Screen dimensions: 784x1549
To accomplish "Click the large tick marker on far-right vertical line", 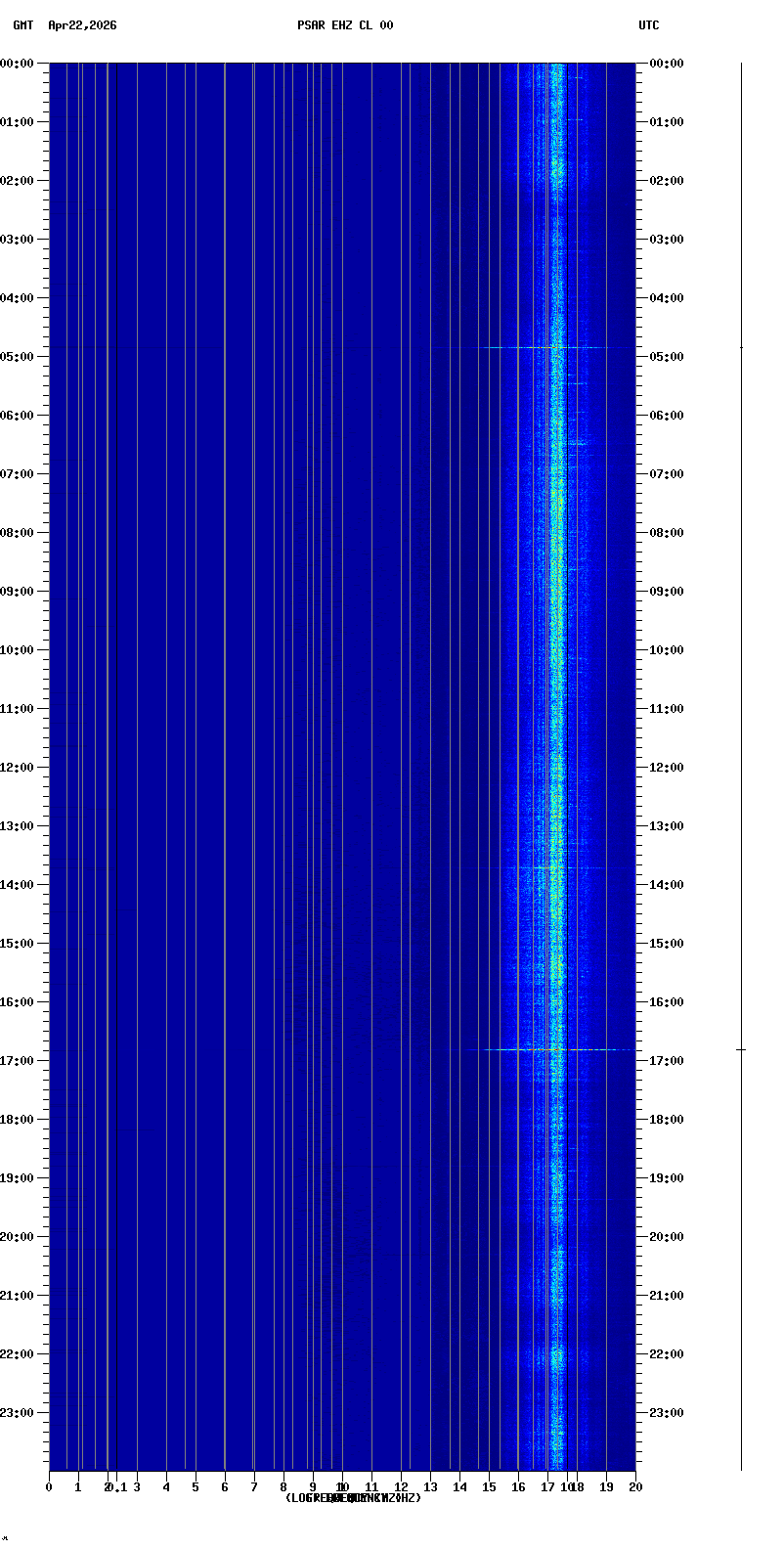I will pos(741,1049).
